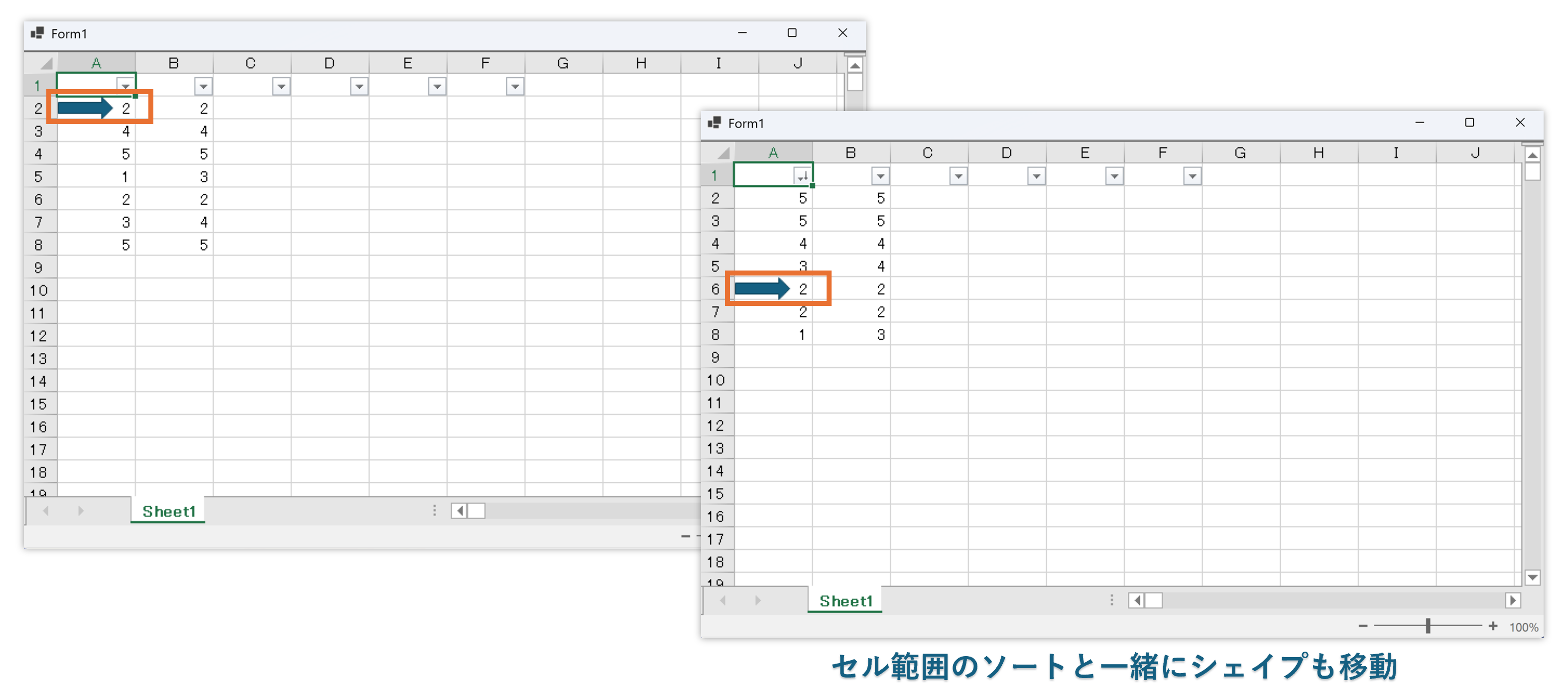Open sorted filter dropdown in A1, front window
Image resolution: width=1568 pixels, height=692 pixels.
click(x=802, y=176)
